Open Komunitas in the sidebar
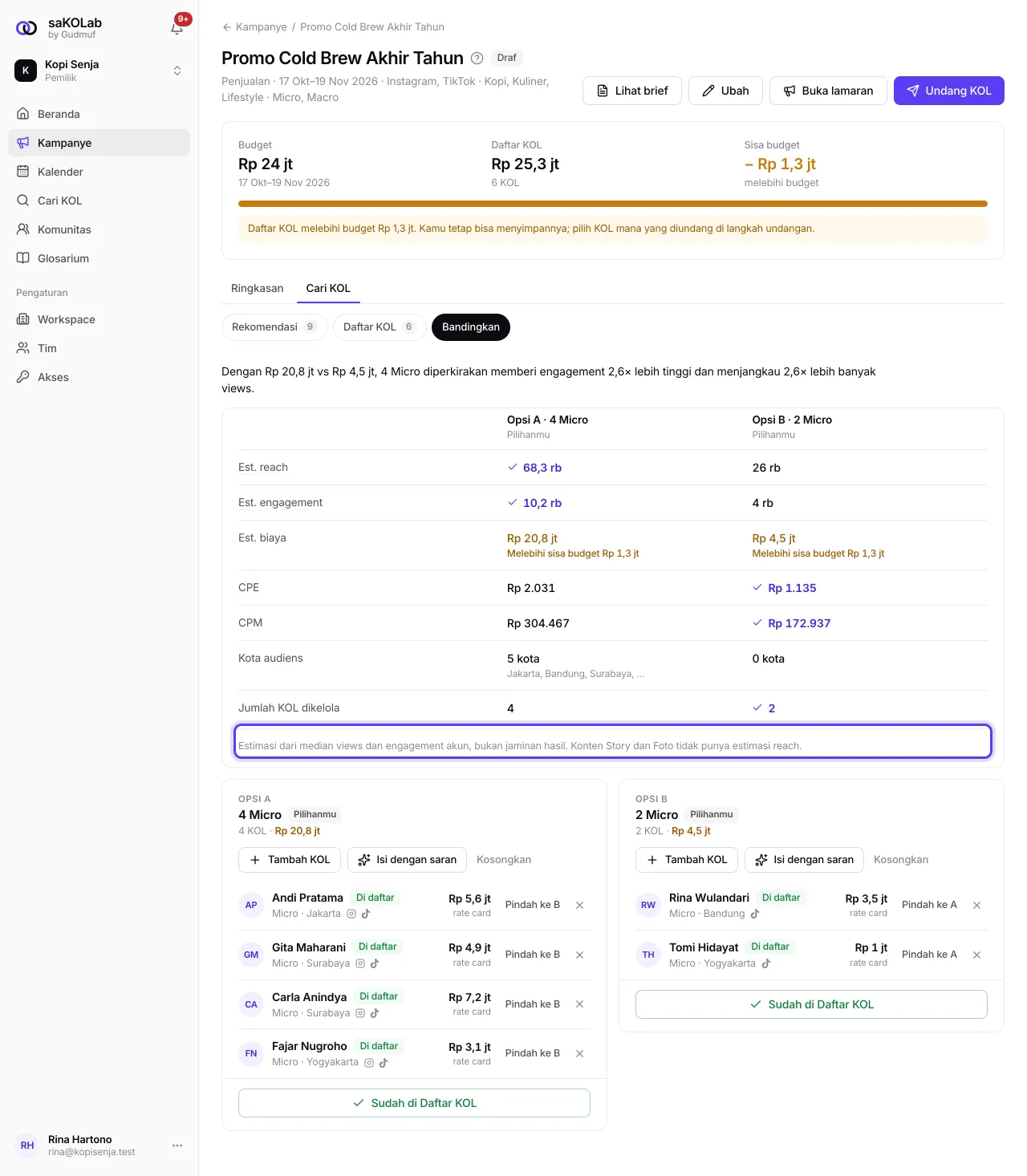 99,229
